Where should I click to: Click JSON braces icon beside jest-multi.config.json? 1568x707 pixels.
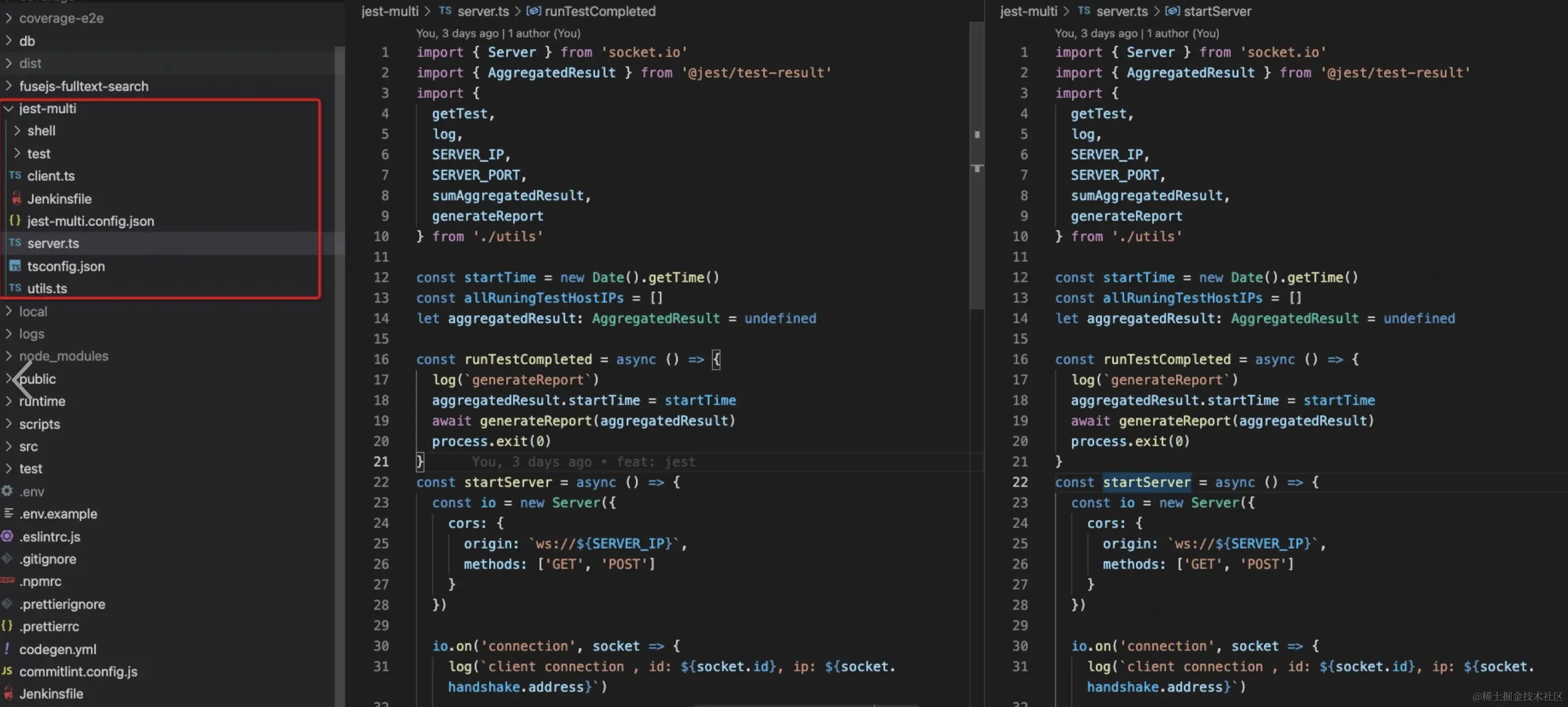(x=15, y=220)
